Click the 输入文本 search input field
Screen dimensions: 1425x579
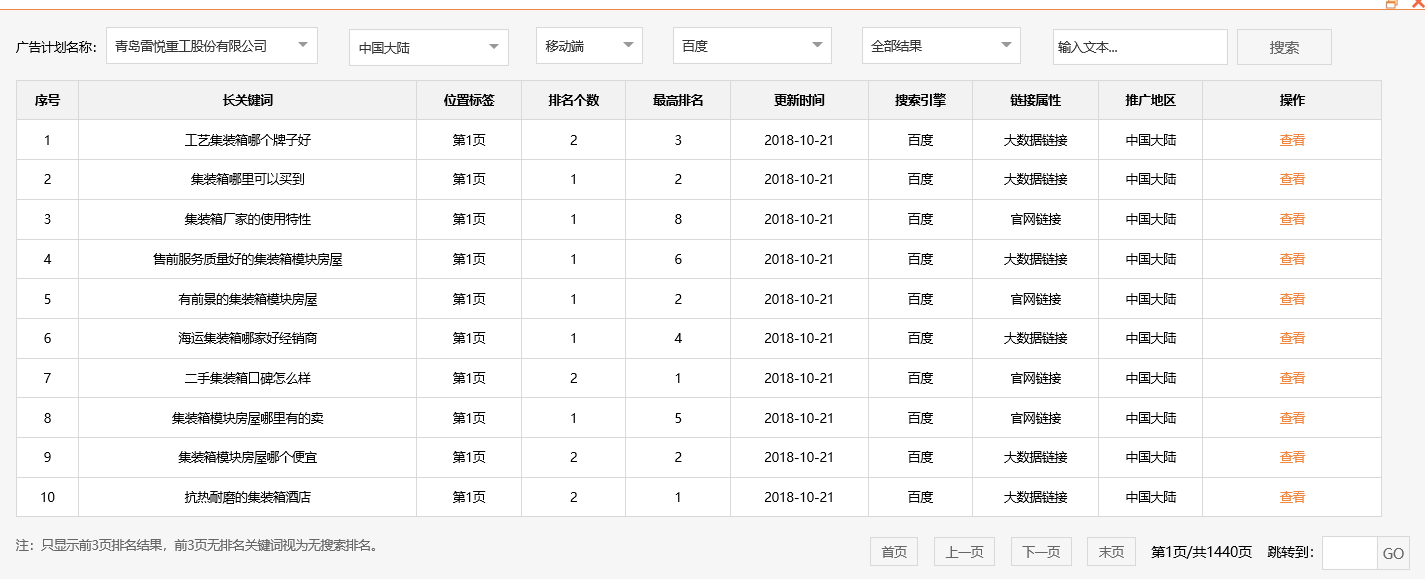tap(1140, 46)
